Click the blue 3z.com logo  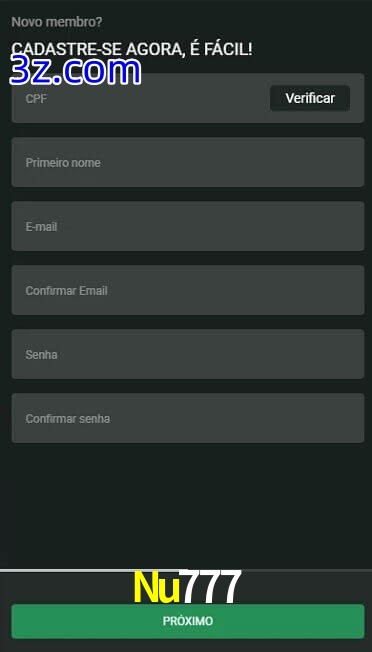(x=75, y=71)
